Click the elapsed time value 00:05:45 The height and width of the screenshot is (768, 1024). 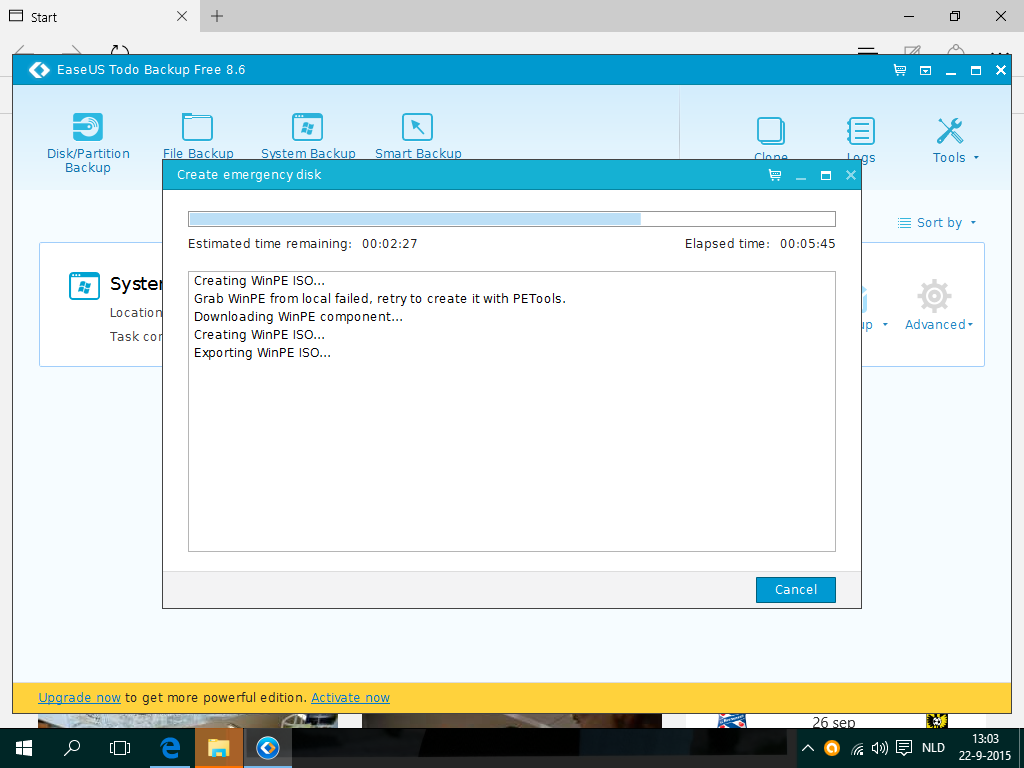click(x=807, y=244)
